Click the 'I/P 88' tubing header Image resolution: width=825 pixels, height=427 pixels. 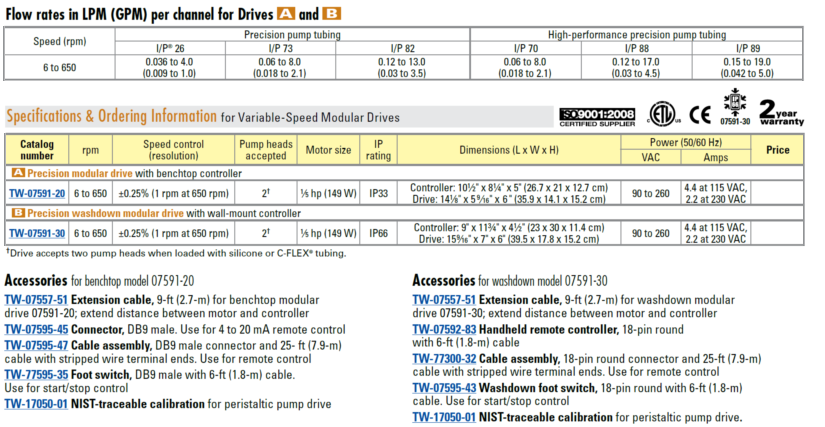point(637,48)
